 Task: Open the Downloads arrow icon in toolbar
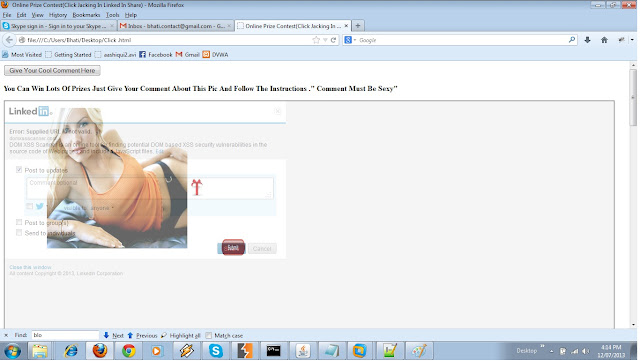587,40
